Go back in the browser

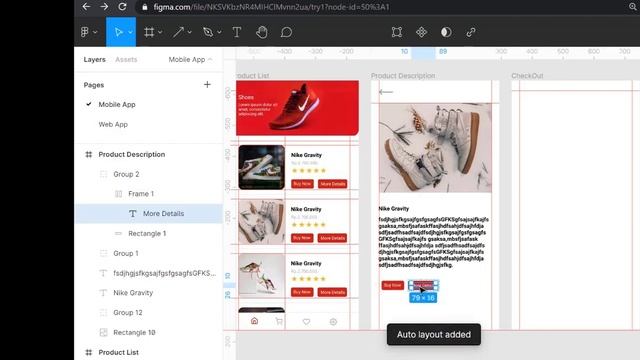click(x=86, y=7)
